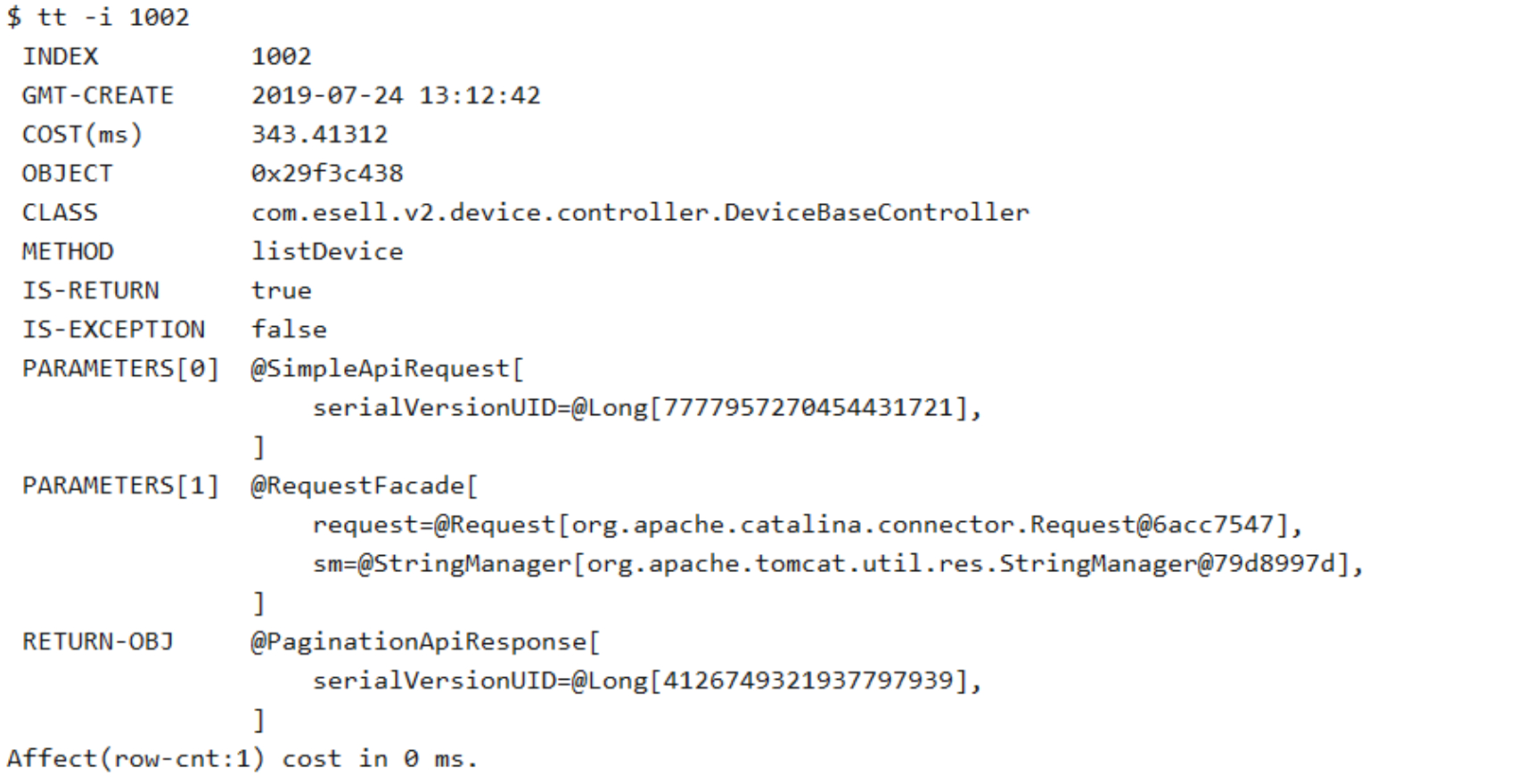Image resolution: width=1517 pixels, height=784 pixels.
Task: Click the cost value 343.41312
Action: 319,135
